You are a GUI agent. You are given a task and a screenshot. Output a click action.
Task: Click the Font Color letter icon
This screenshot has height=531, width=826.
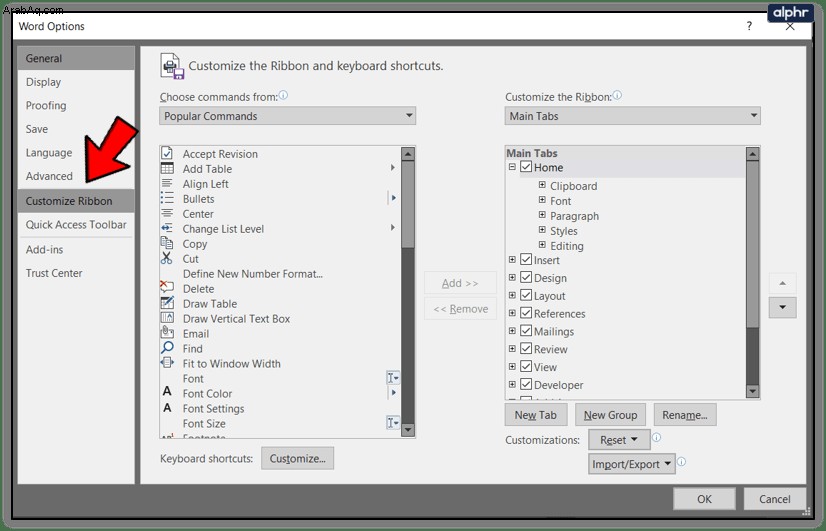pyautogui.click(x=167, y=392)
